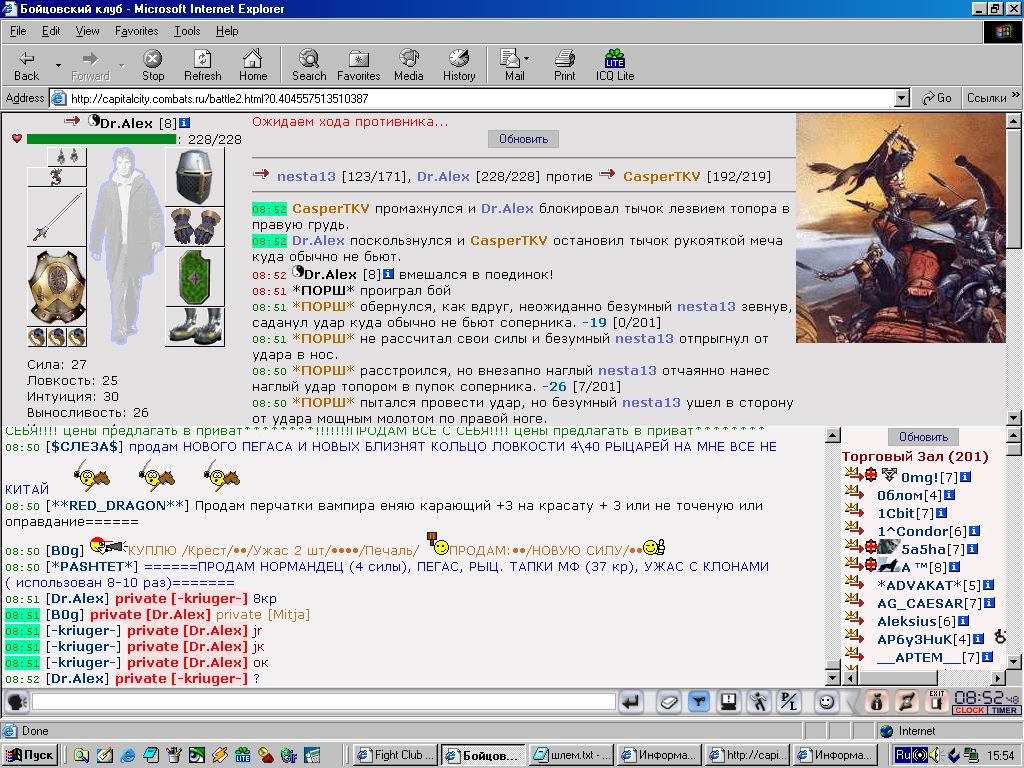Open the Favorites menu
Screen dimensions: 1024x768
pos(136,31)
